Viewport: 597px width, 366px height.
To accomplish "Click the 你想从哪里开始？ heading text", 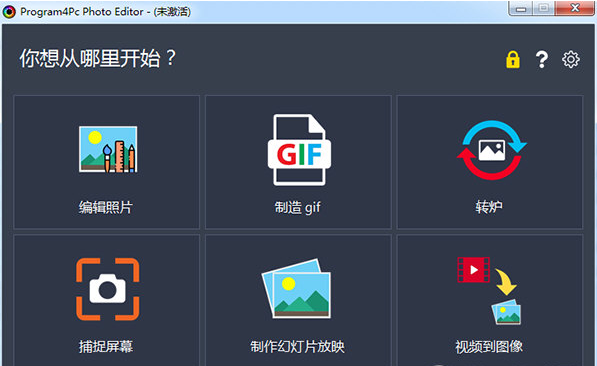I will (97, 58).
